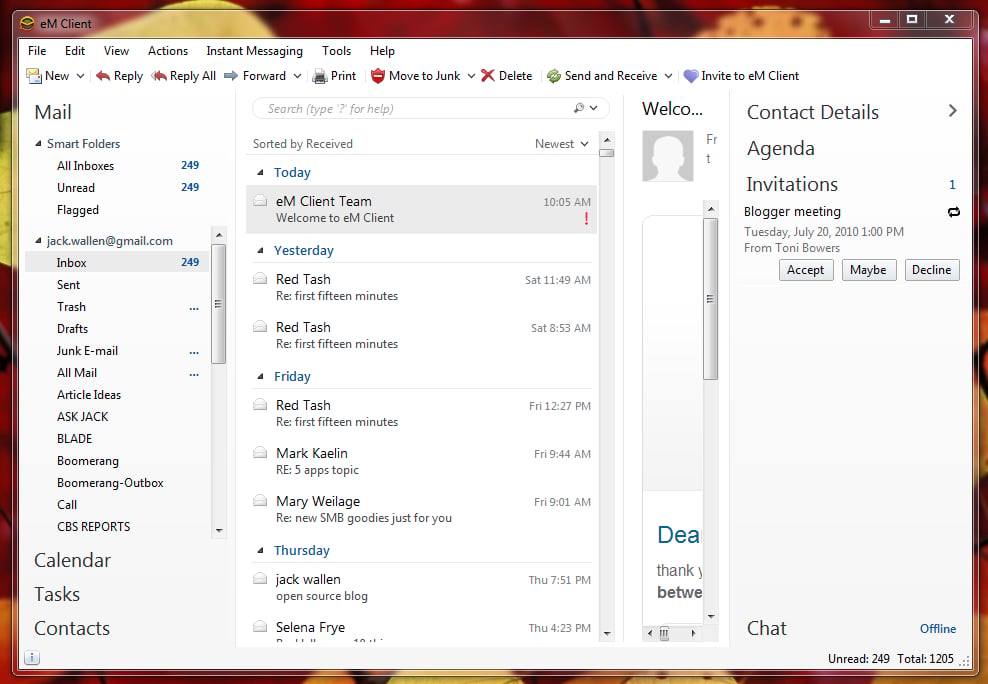Open Red Tash message from Sat 11:49 AM
The width and height of the screenshot is (988, 684).
(421, 287)
